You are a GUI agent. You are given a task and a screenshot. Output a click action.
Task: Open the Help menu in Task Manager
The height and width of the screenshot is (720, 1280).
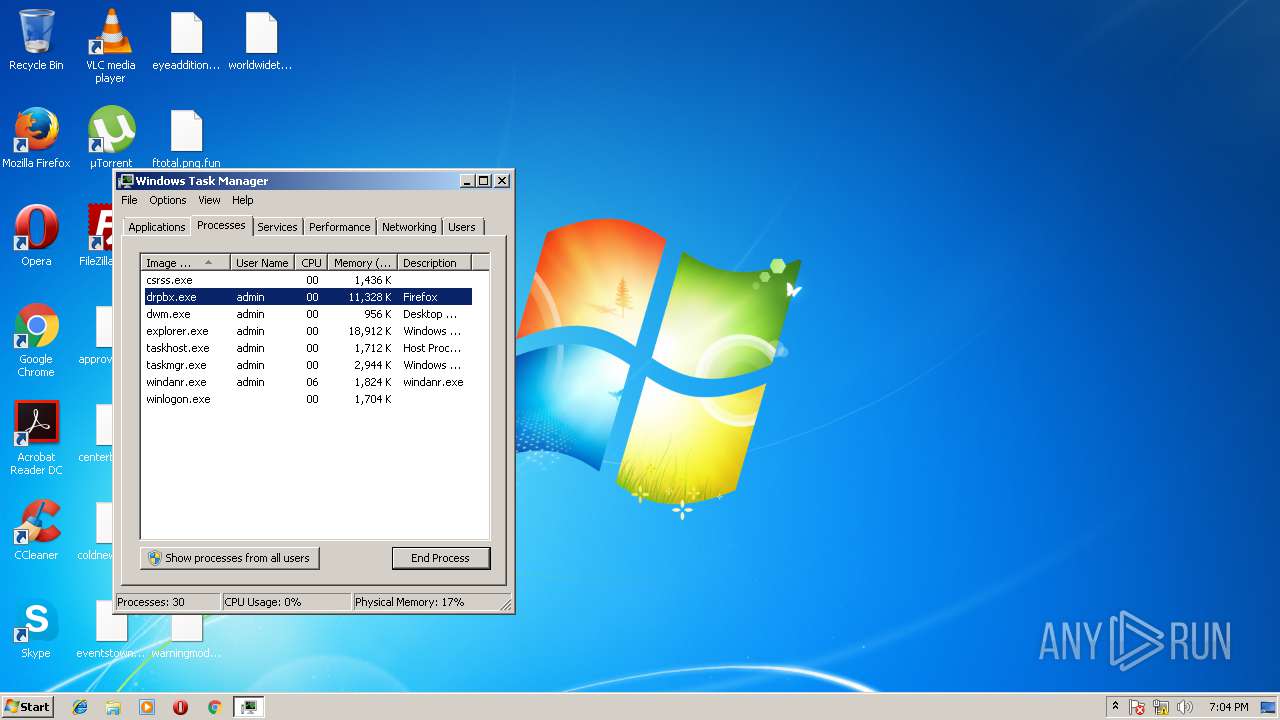point(243,200)
